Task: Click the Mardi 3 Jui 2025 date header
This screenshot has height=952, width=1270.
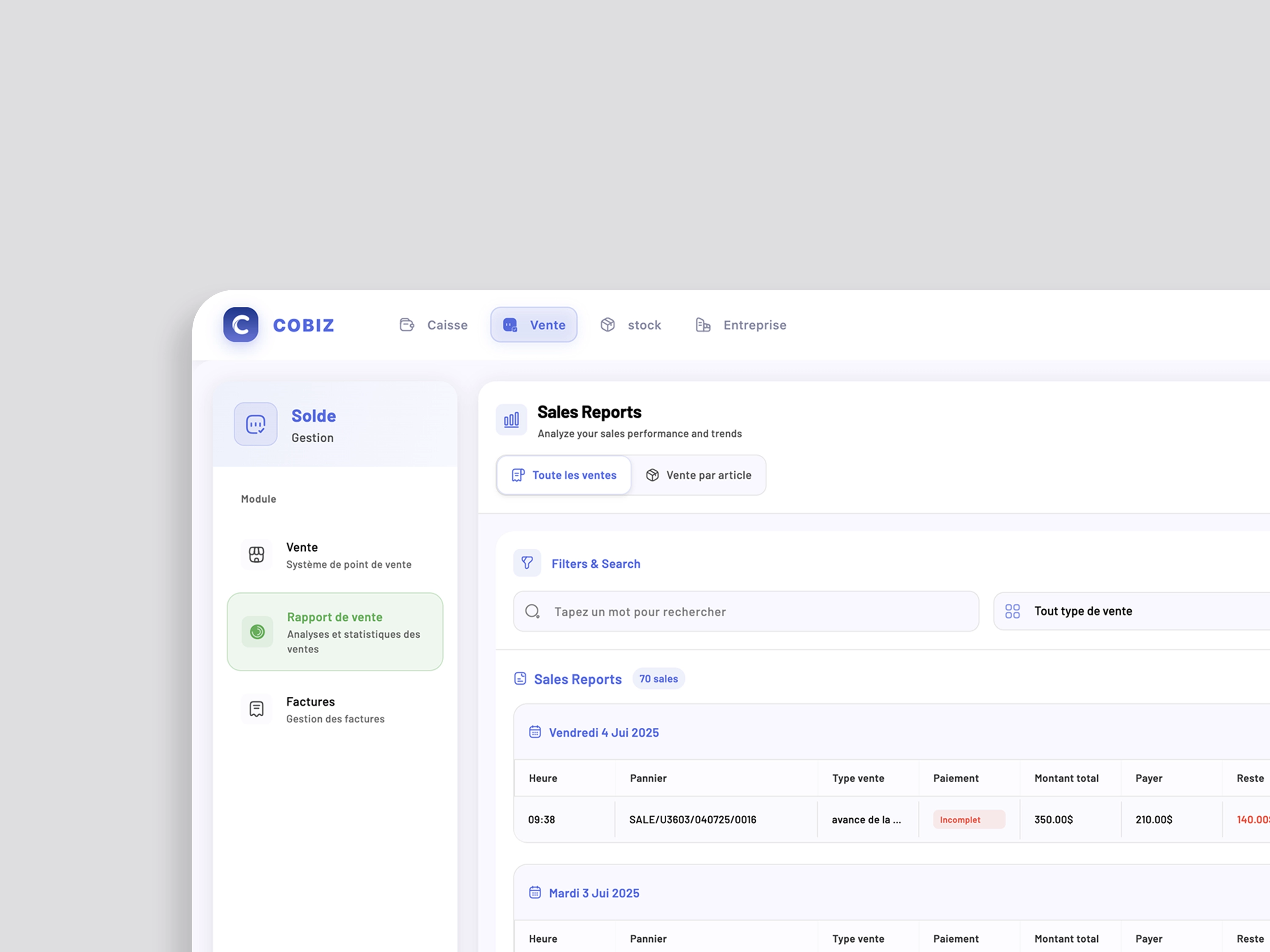Action: [594, 894]
